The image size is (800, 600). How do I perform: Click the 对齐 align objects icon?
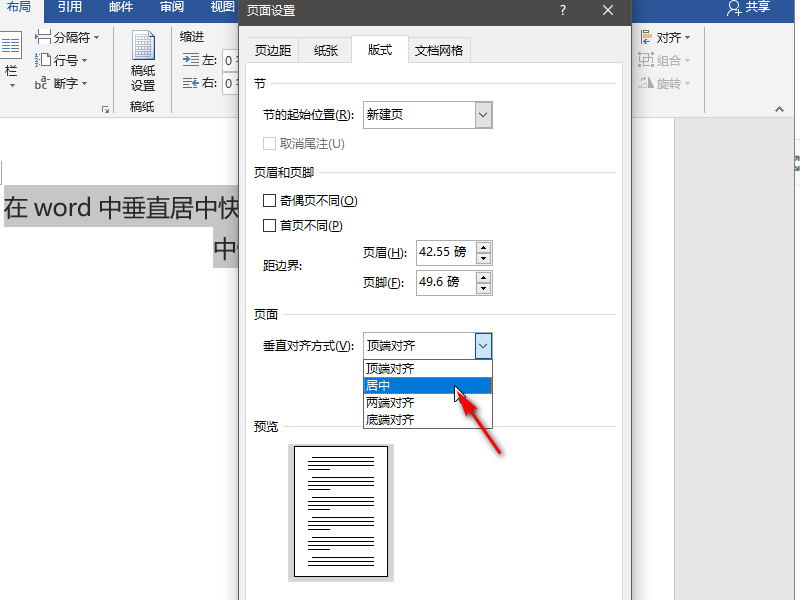(x=646, y=37)
